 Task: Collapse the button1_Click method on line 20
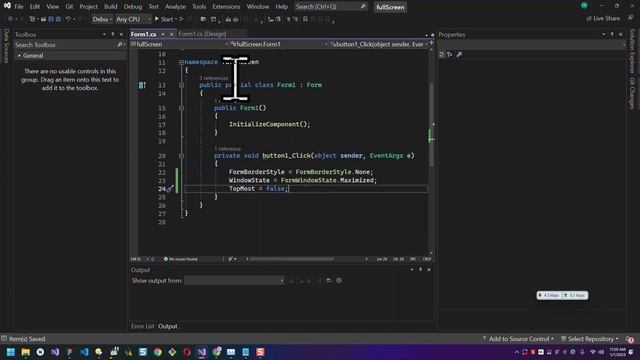point(181,156)
